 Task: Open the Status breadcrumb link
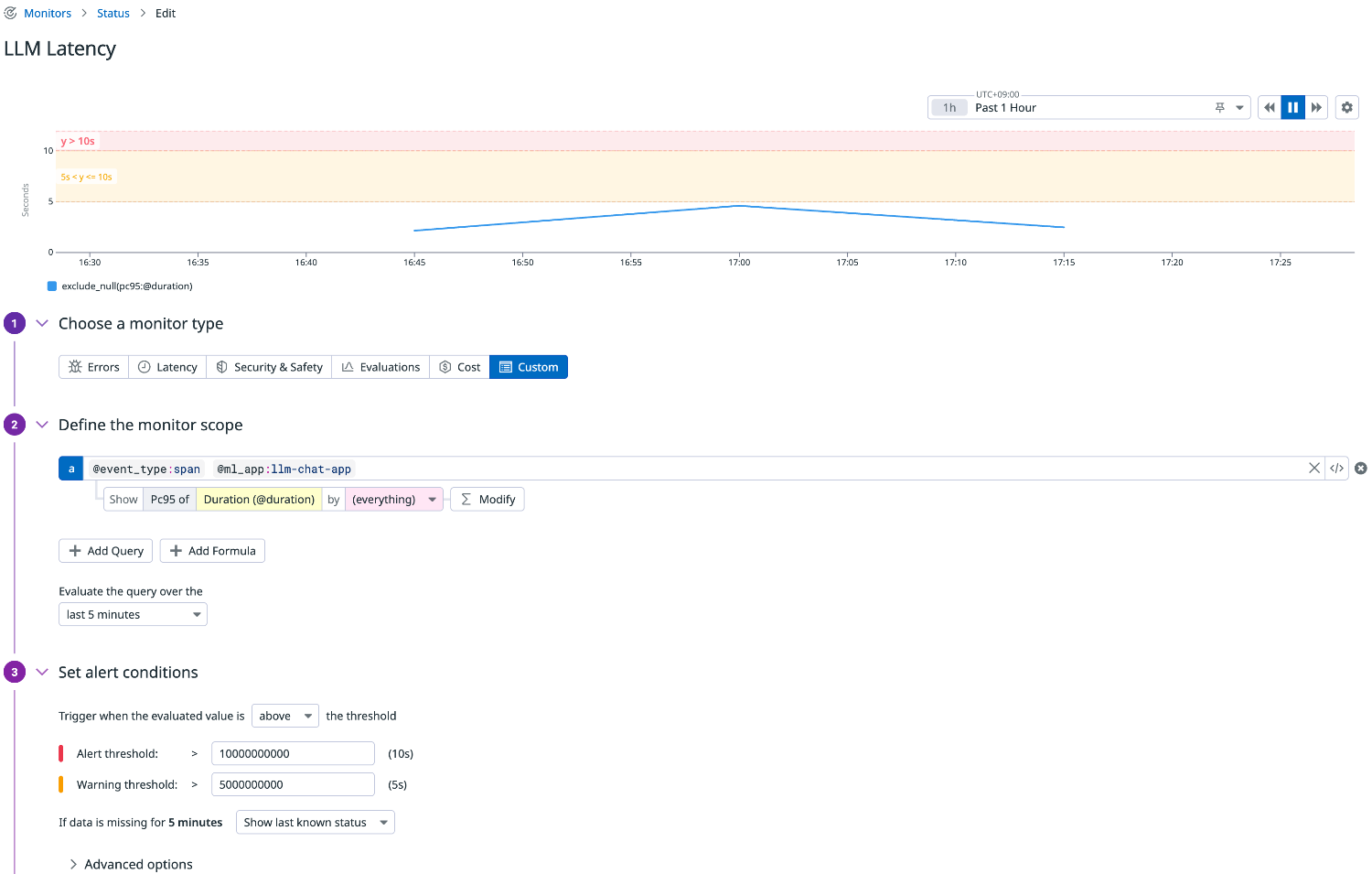(113, 14)
